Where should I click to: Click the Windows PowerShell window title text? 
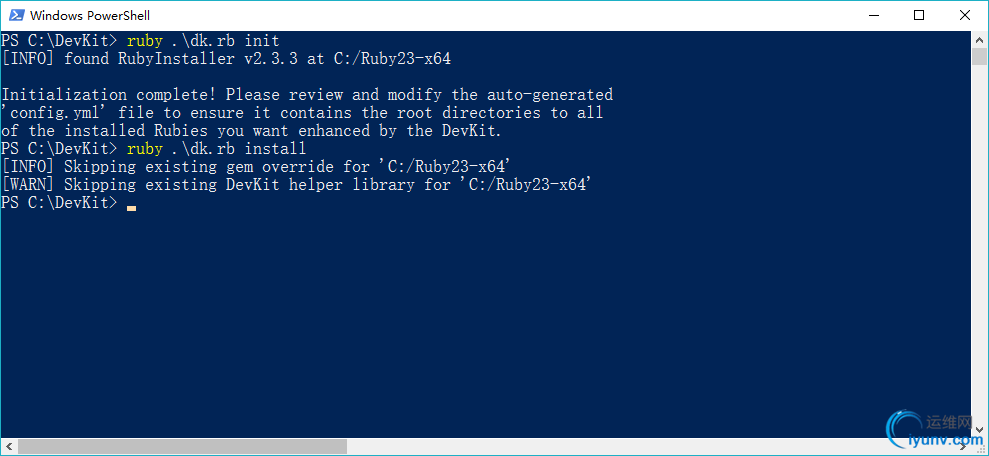point(90,15)
